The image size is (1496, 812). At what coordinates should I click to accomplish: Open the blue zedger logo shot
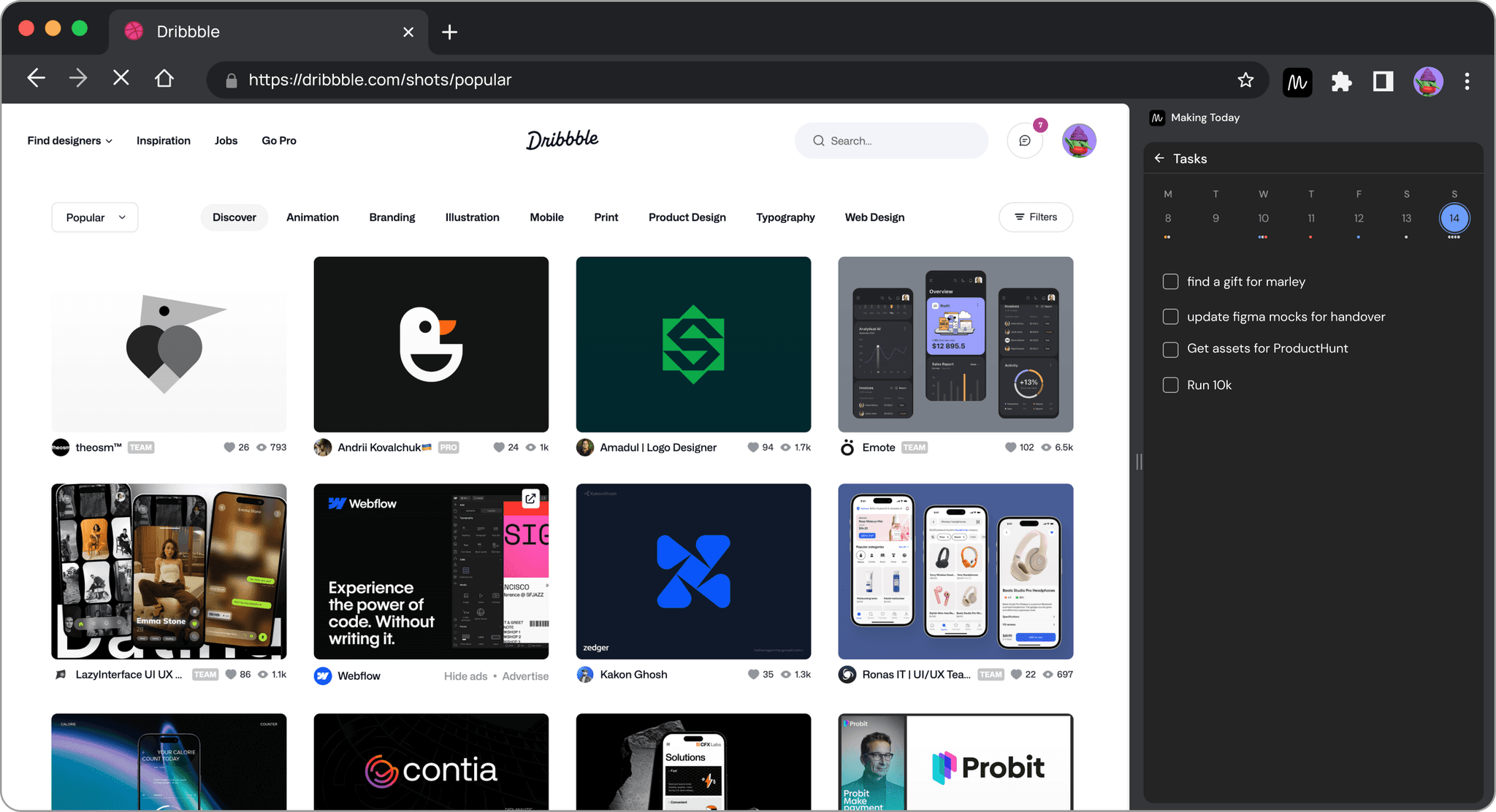[x=693, y=572]
